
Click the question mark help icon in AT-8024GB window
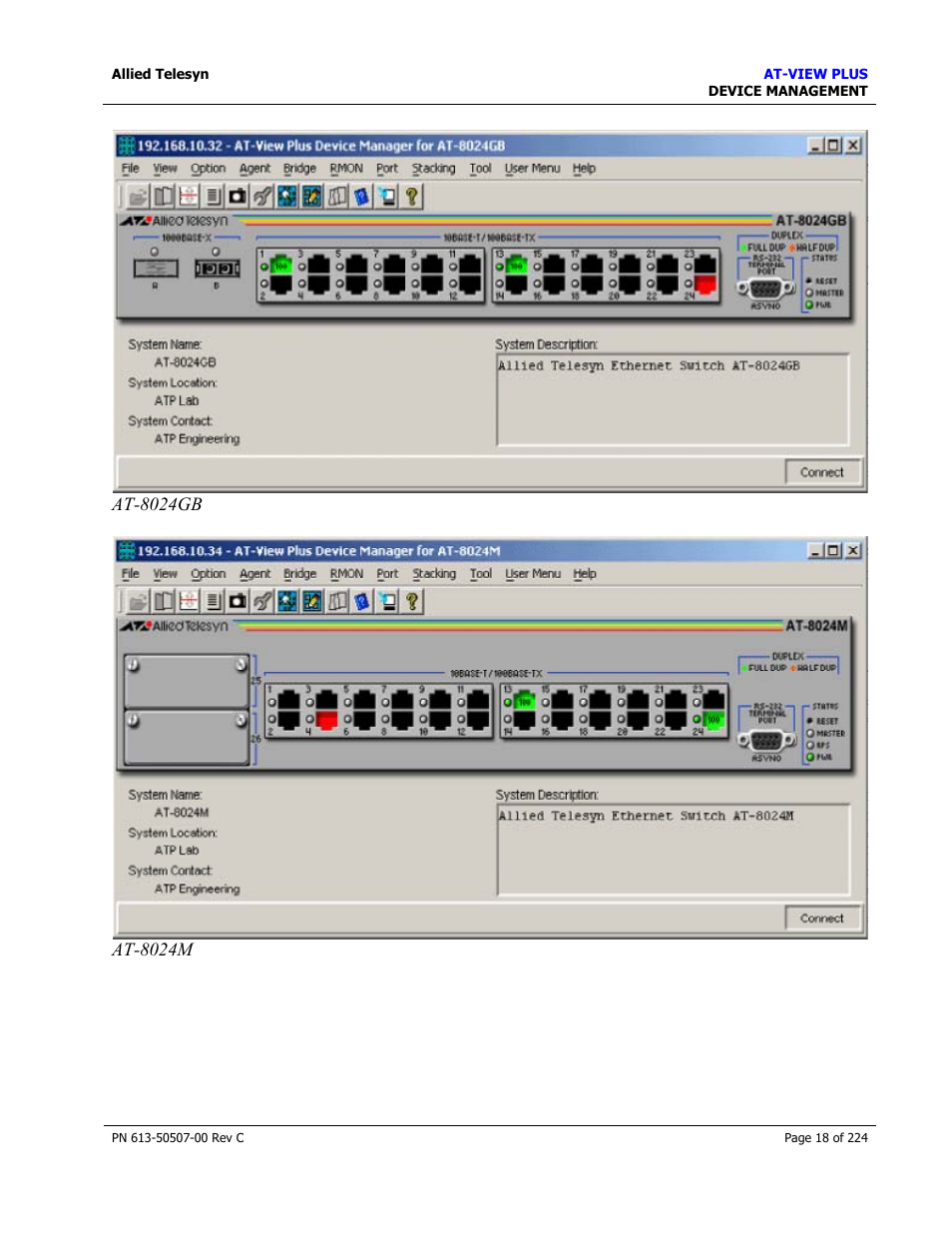tap(411, 197)
